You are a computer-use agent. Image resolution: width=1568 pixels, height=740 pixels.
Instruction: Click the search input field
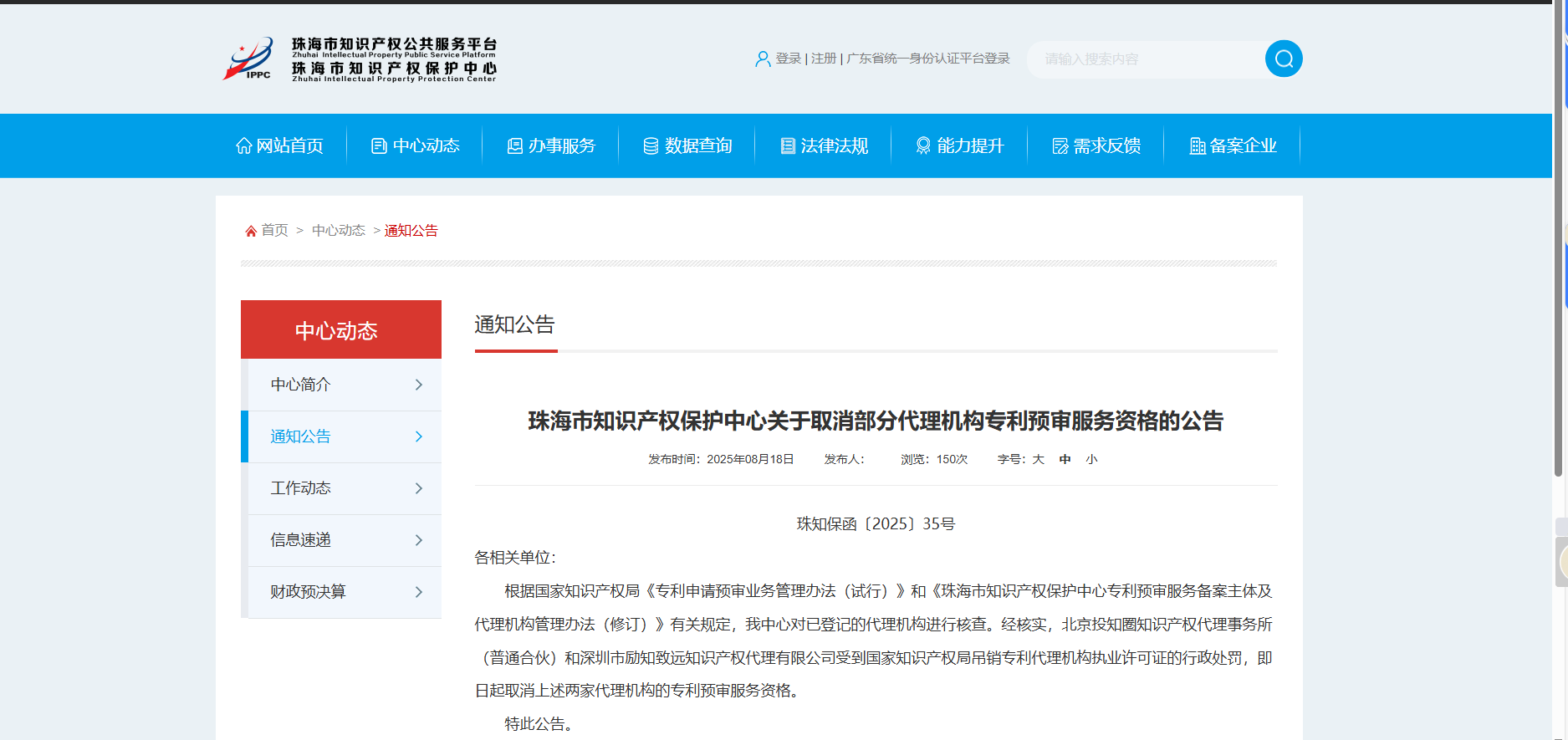[1146, 59]
